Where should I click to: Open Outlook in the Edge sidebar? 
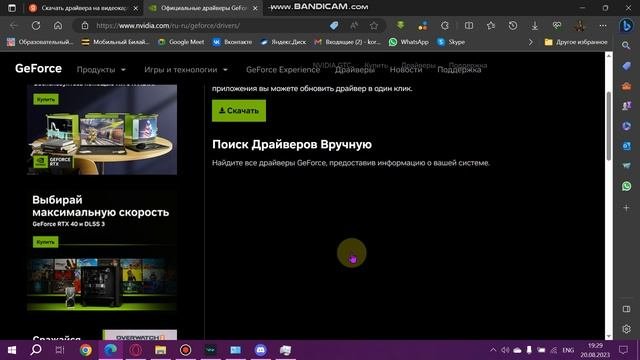(x=626, y=146)
